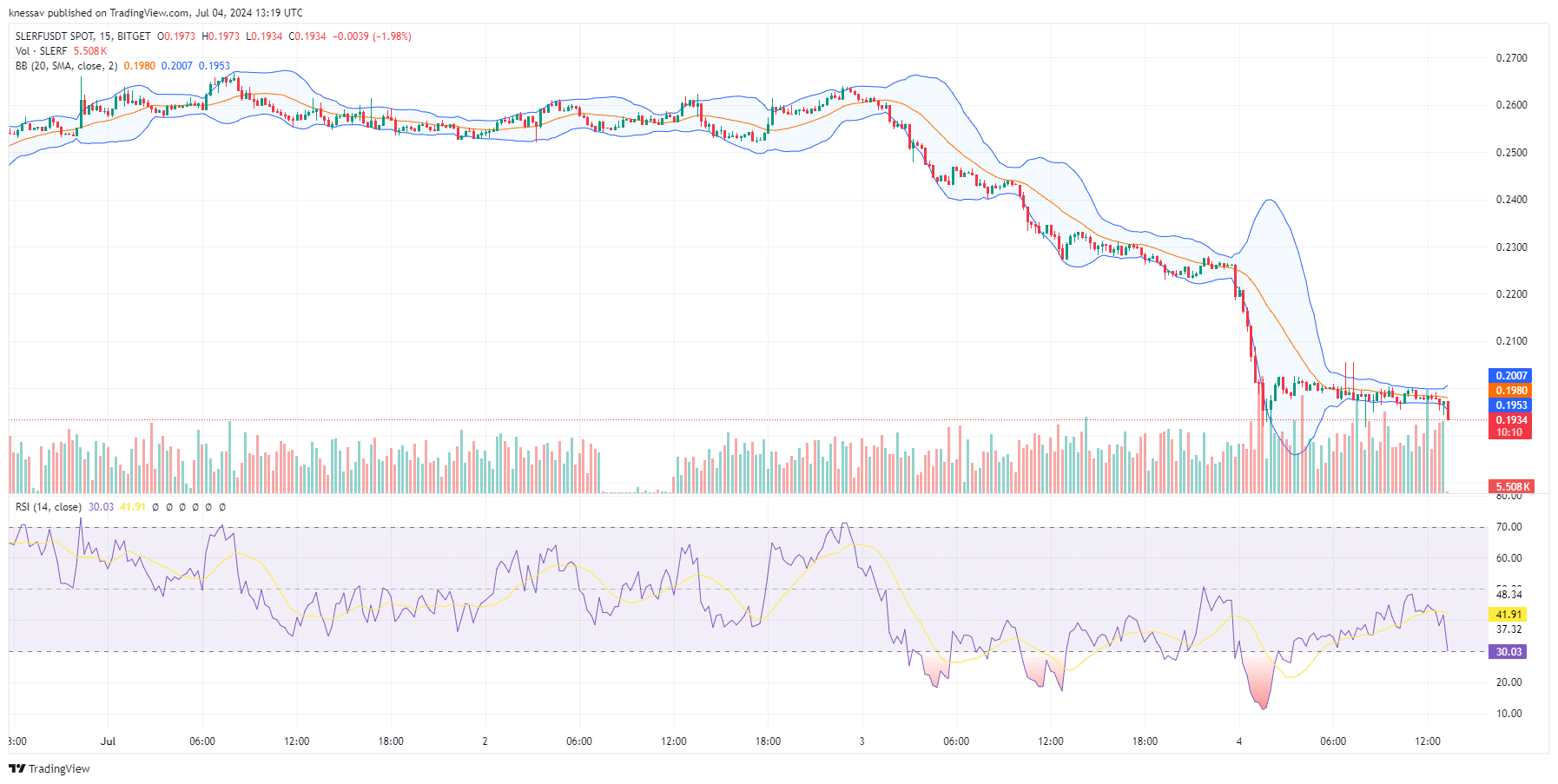The height and width of the screenshot is (784, 1558).
Task: Click the BB basis value 0.1980 in legend
Action: click(139, 66)
